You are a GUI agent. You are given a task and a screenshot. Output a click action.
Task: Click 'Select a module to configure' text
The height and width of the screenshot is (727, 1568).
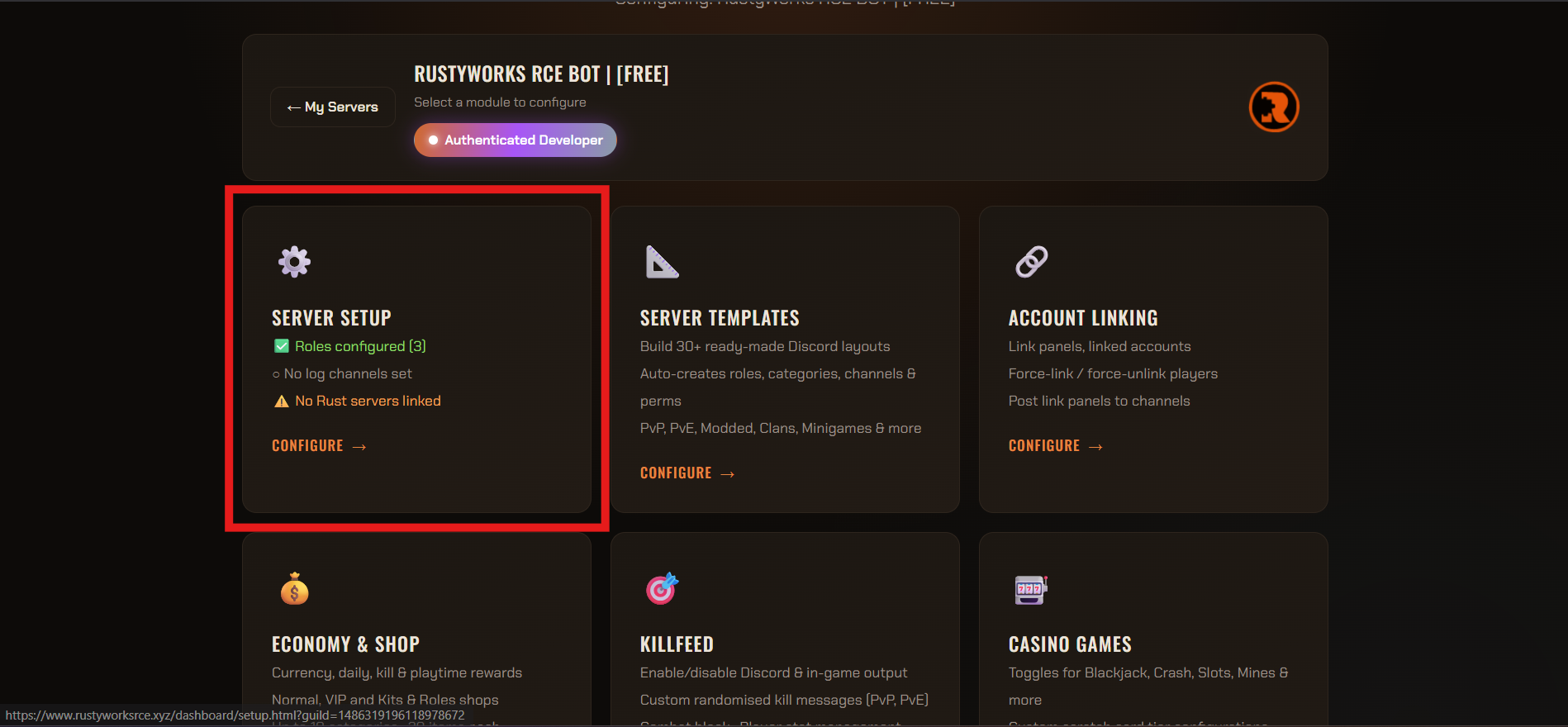[500, 102]
